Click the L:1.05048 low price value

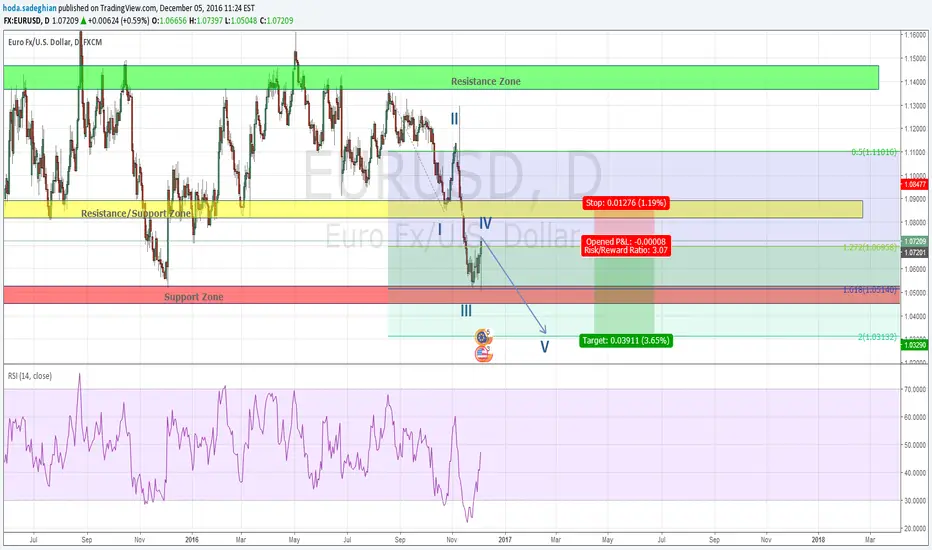click(241, 20)
